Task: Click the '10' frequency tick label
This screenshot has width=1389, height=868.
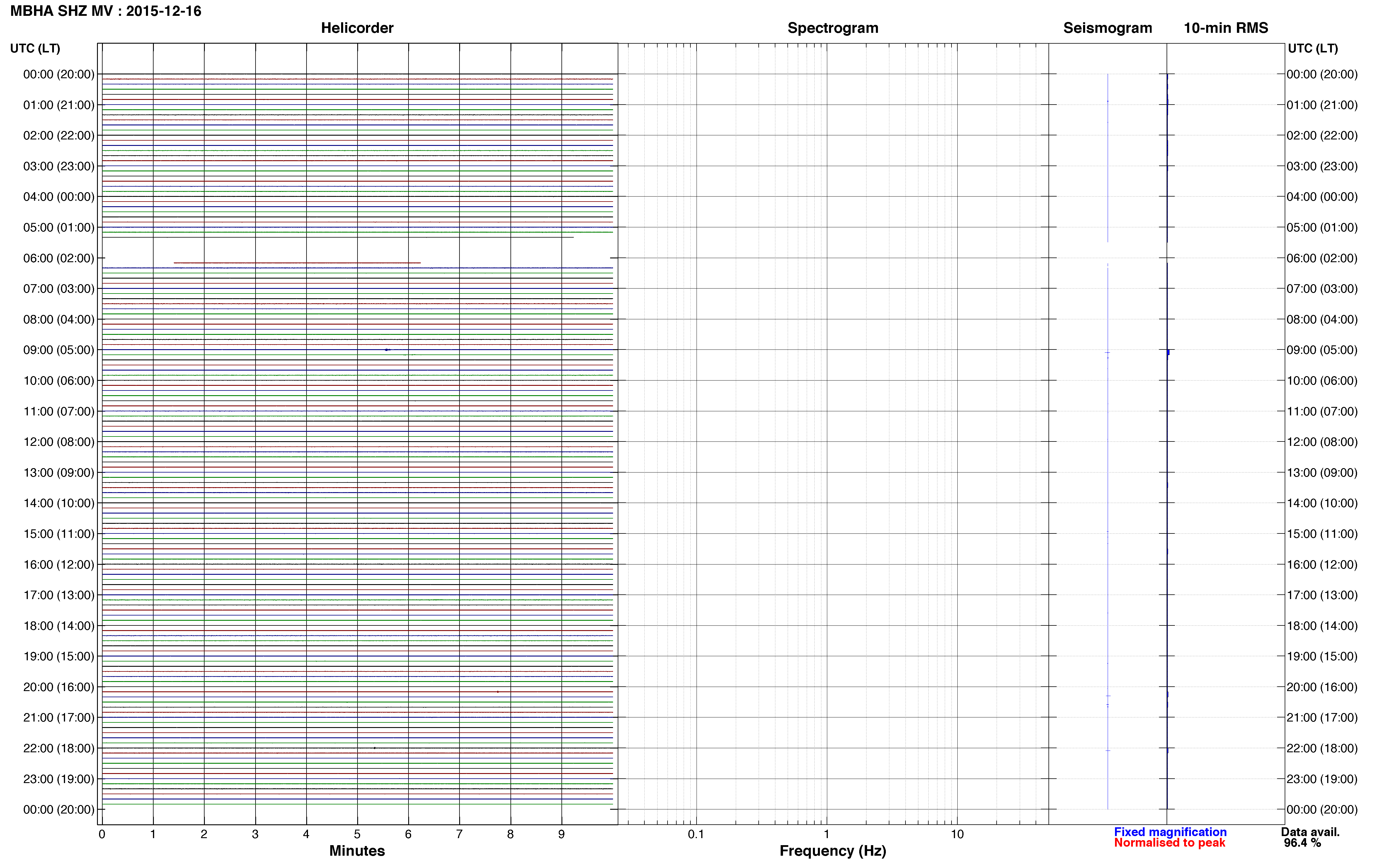Action: coord(957,834)
